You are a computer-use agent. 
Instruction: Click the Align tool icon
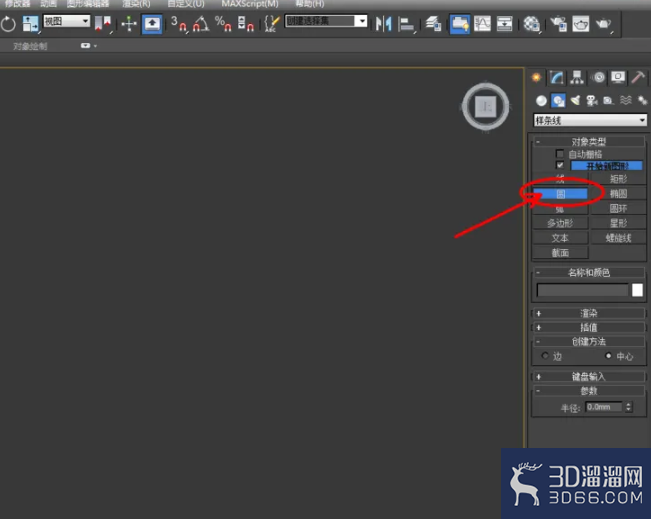pos(406,24)
